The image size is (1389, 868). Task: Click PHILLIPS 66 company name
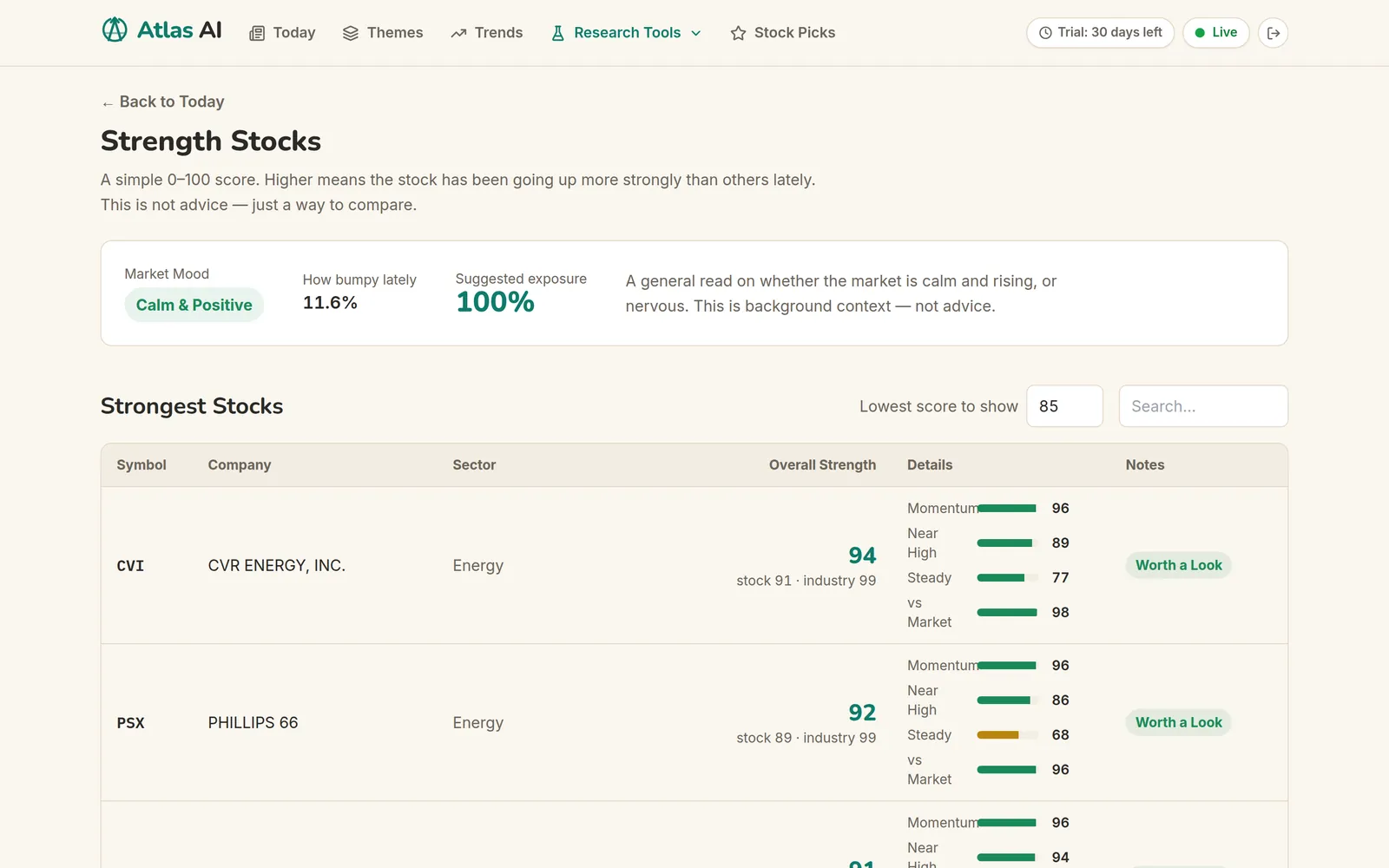(x=253, y=722)
